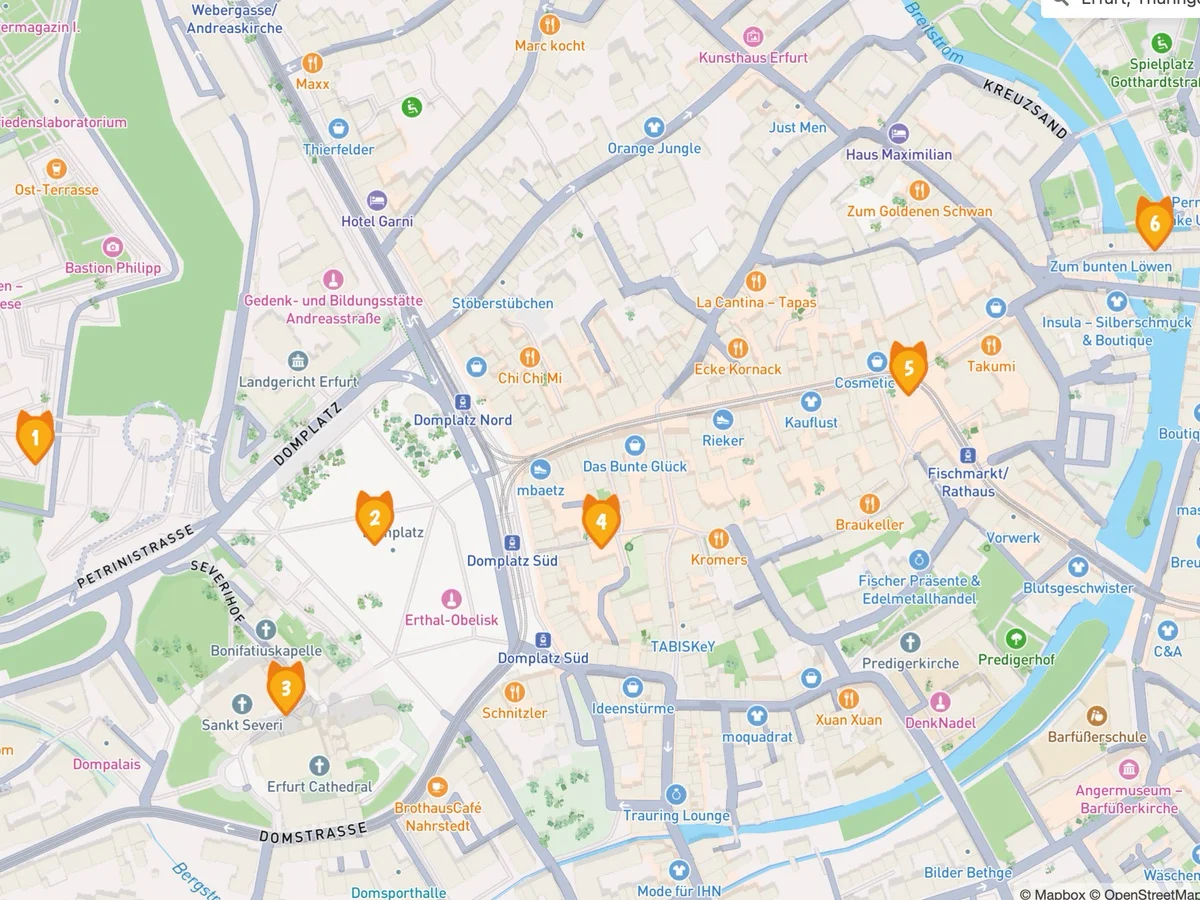Select cat marker 2 on Domplatz
1200x900 pixels.
click(374, 517)
